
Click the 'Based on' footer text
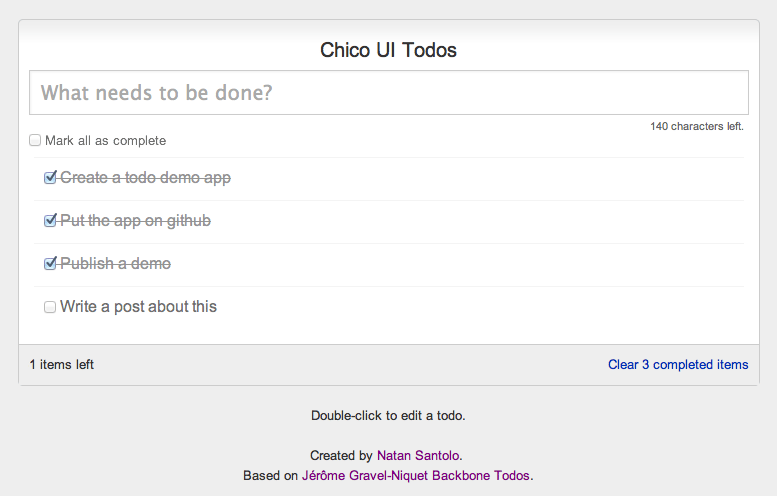coord(271,476)
